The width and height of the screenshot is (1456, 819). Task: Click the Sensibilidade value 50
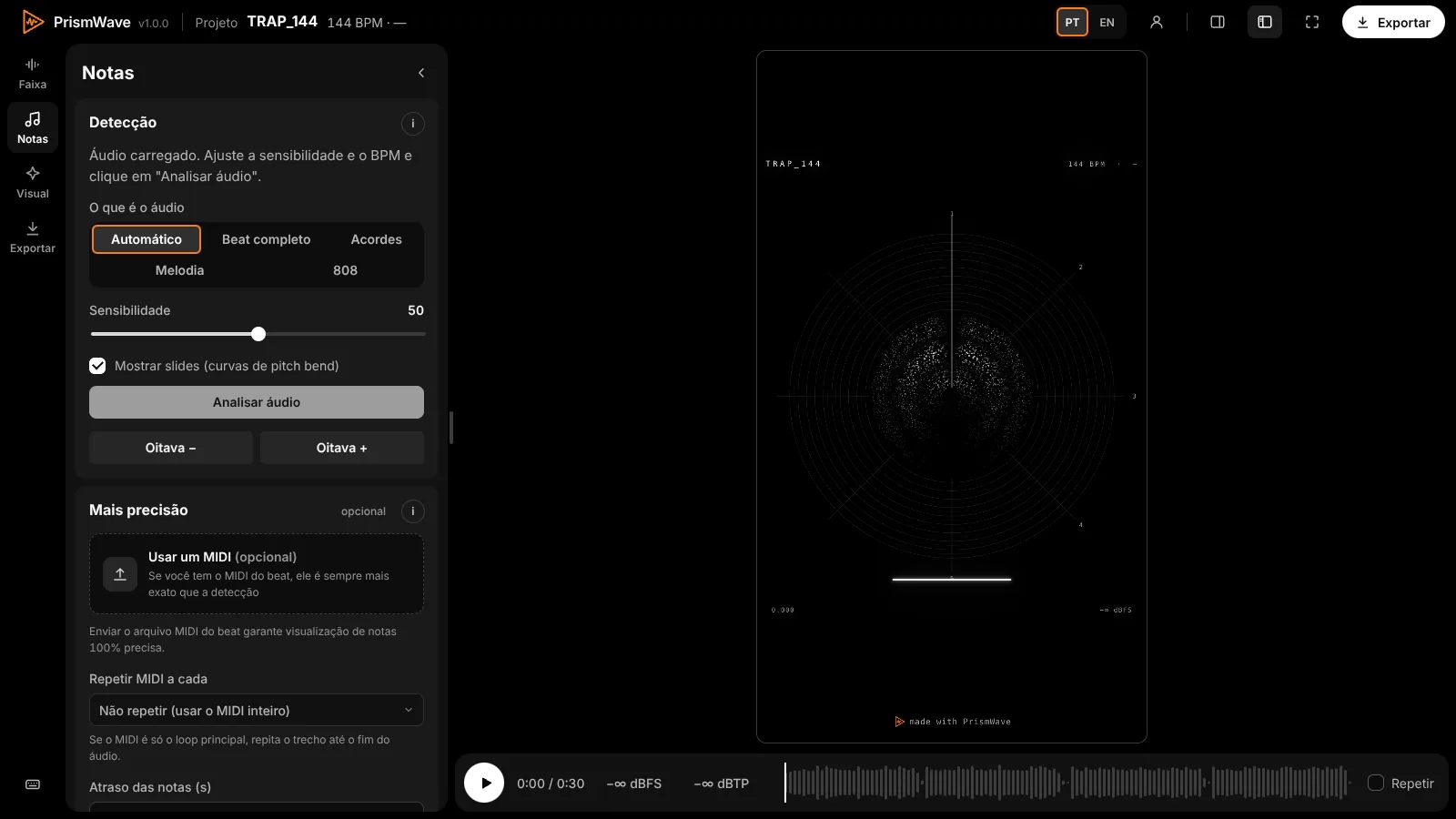click(416, 310)
